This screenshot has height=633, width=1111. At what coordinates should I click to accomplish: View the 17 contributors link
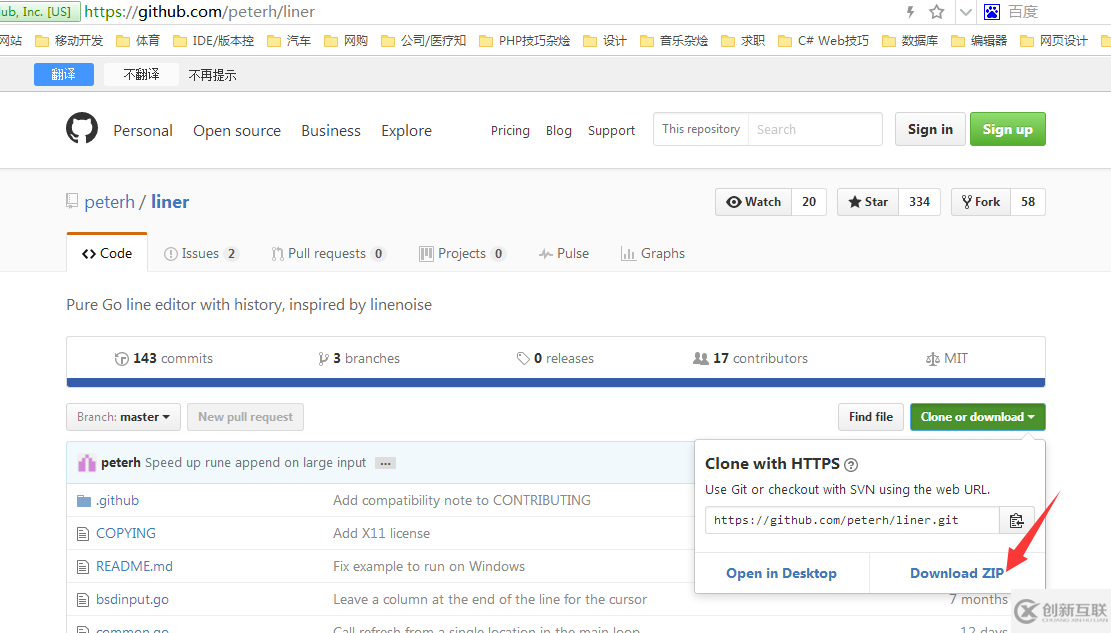[x=750, y=359]
